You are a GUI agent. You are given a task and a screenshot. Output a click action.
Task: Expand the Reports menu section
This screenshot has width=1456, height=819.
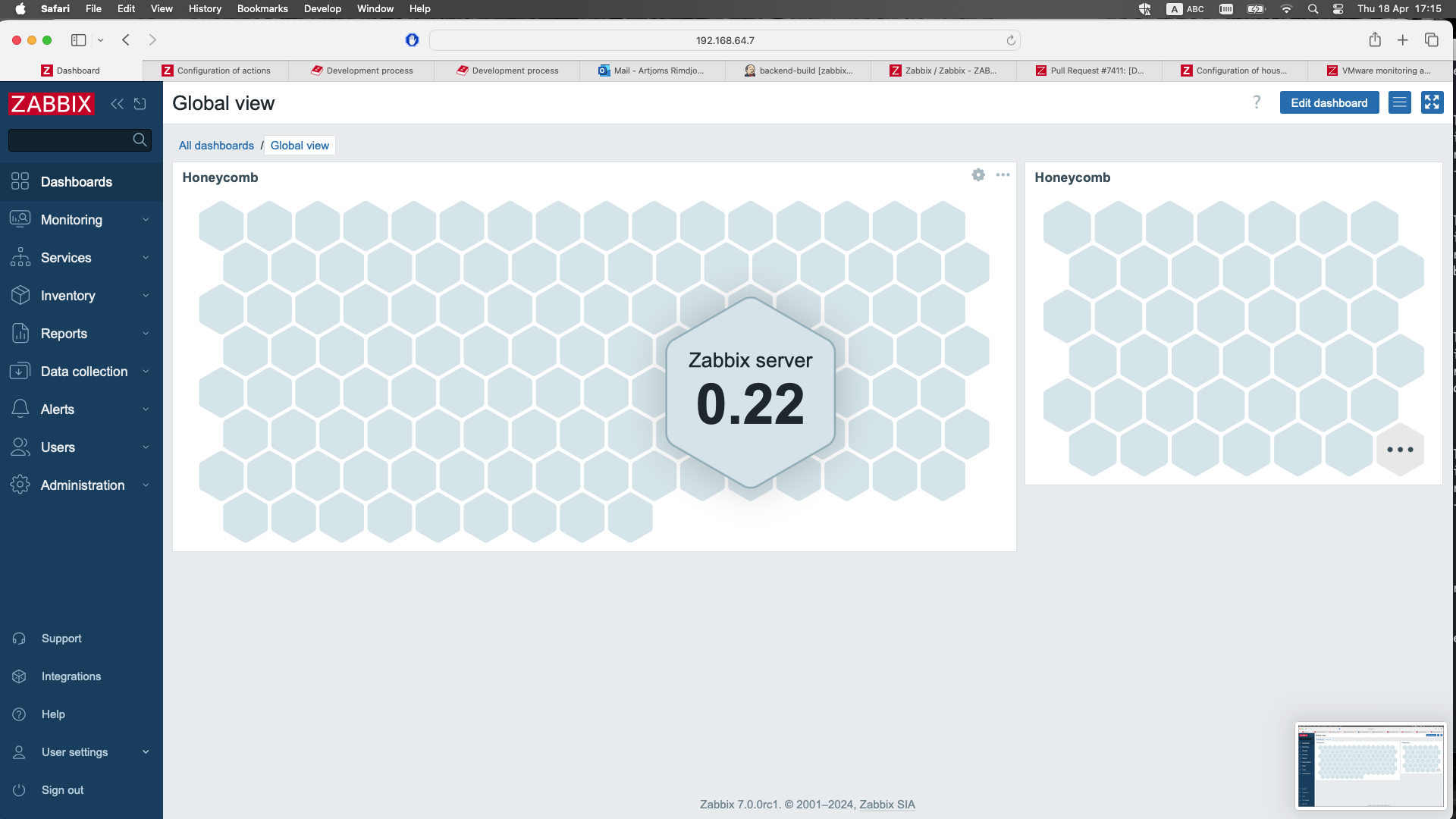tap(81, 334)
